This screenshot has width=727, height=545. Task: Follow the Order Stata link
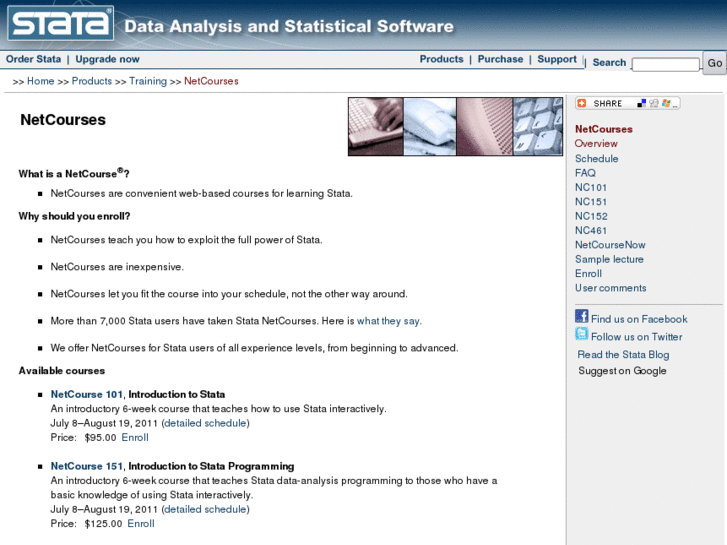pos(33,60)
